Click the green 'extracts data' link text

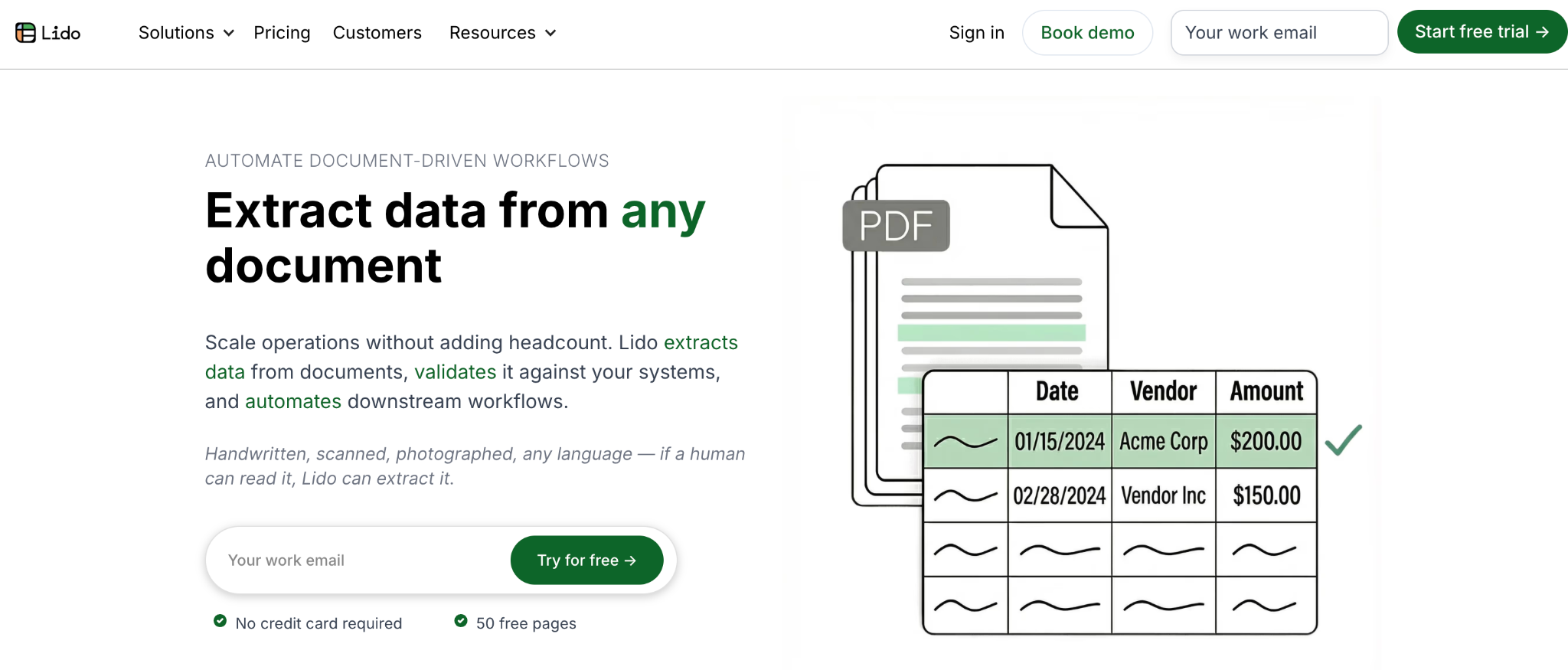[701, 342]
